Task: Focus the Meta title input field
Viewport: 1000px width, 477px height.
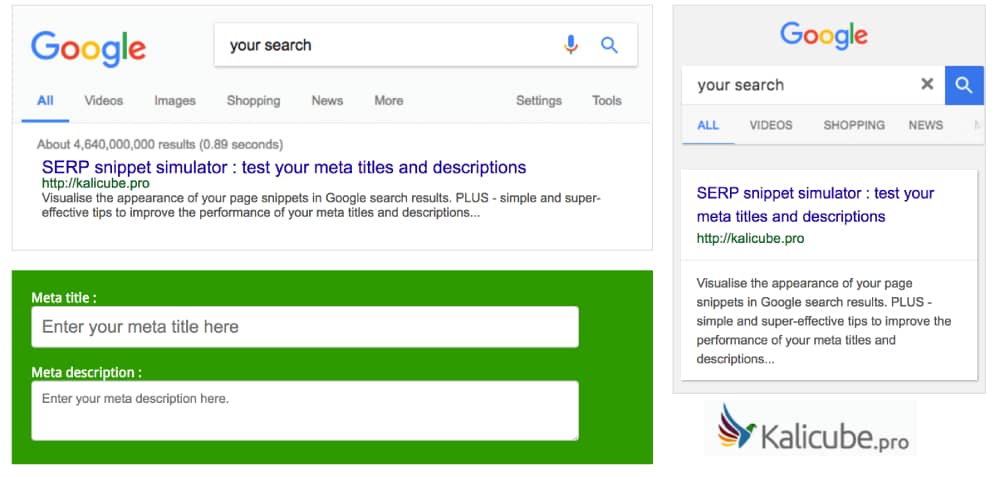Action: [305, 327]
